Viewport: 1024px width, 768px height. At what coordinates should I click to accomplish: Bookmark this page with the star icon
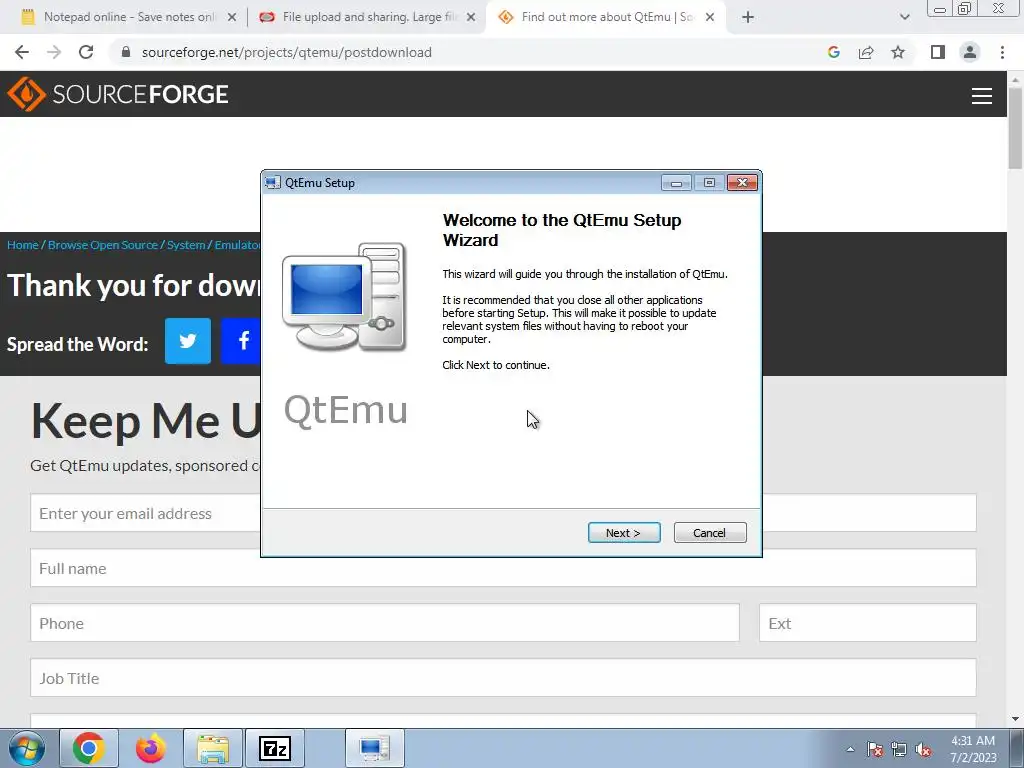(898, 52)
